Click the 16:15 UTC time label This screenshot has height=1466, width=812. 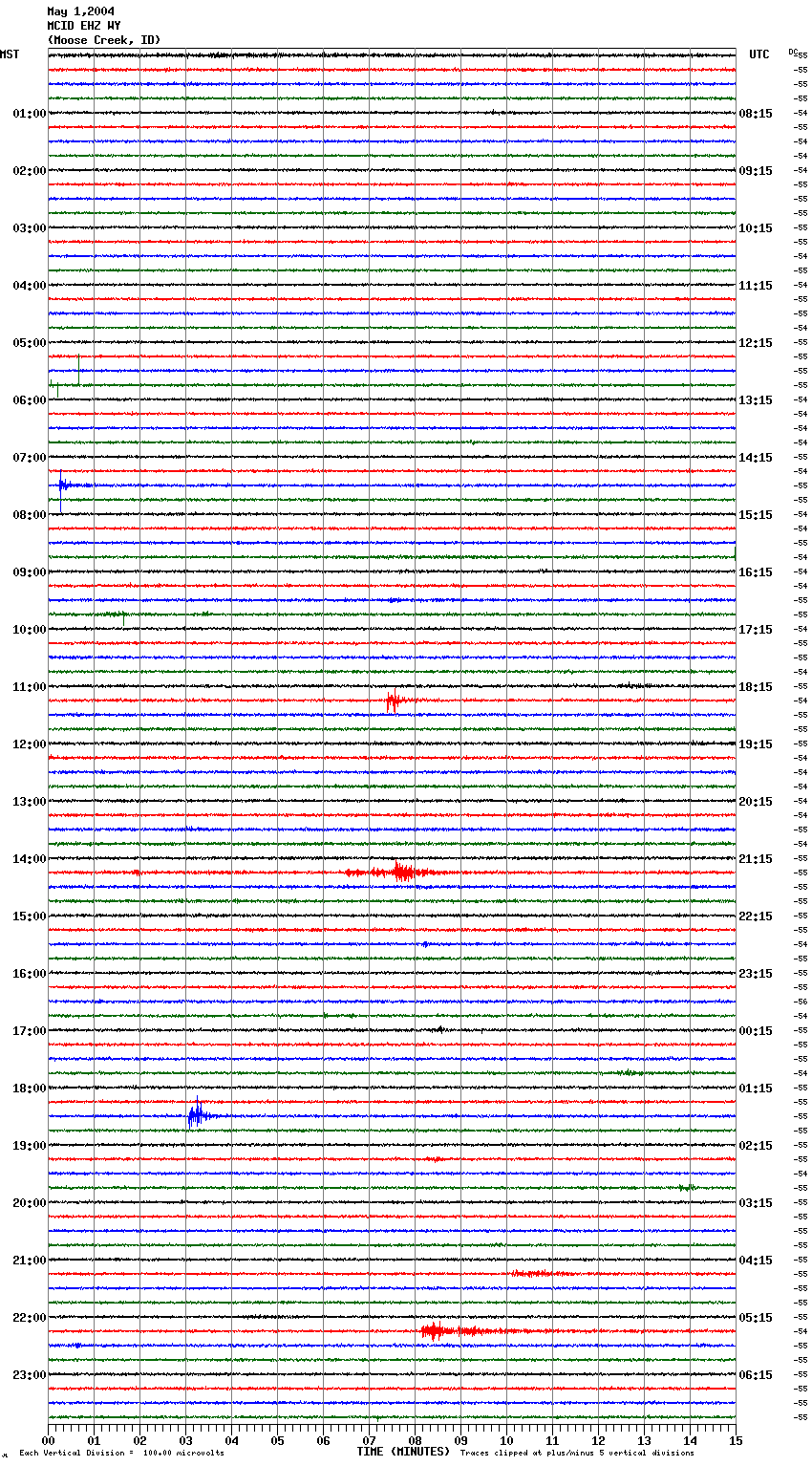pyautogui.click(x=756, y=572)
